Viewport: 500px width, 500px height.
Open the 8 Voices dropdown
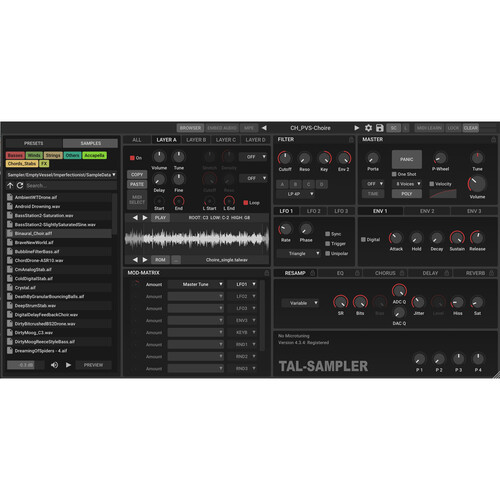pos(407,184)
